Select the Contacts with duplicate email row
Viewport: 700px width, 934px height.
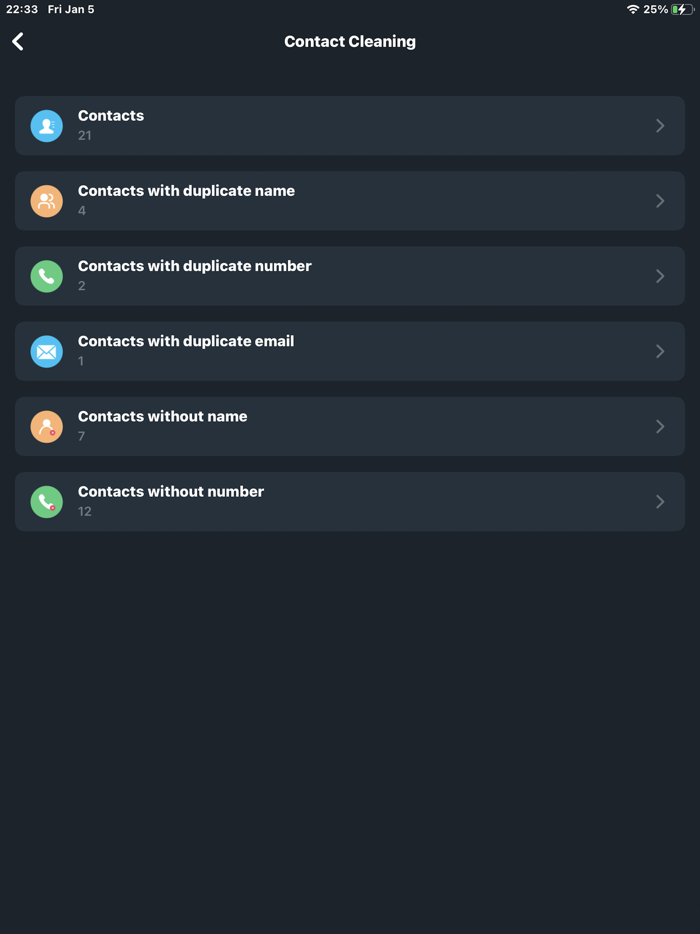pyautogui.click(x=350, y=351)
